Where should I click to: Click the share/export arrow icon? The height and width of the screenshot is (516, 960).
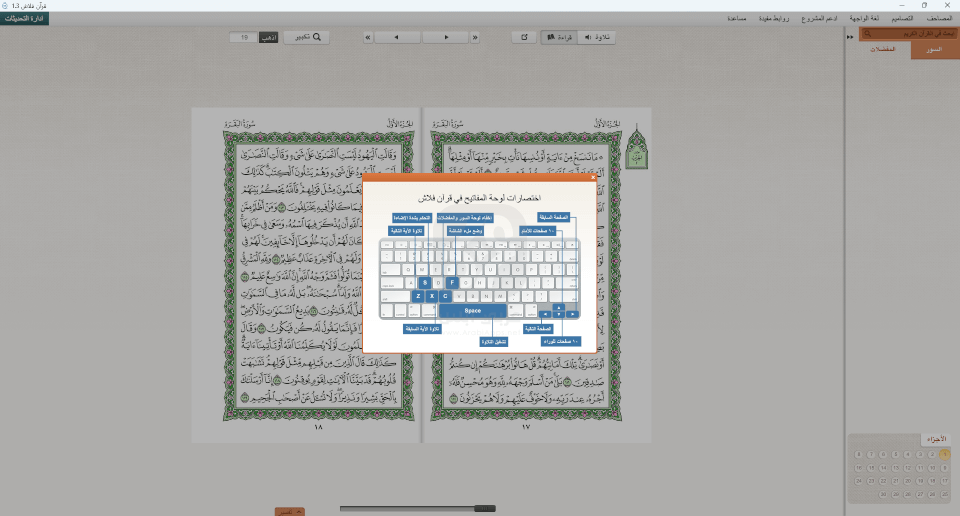click(x=524, y=37)
